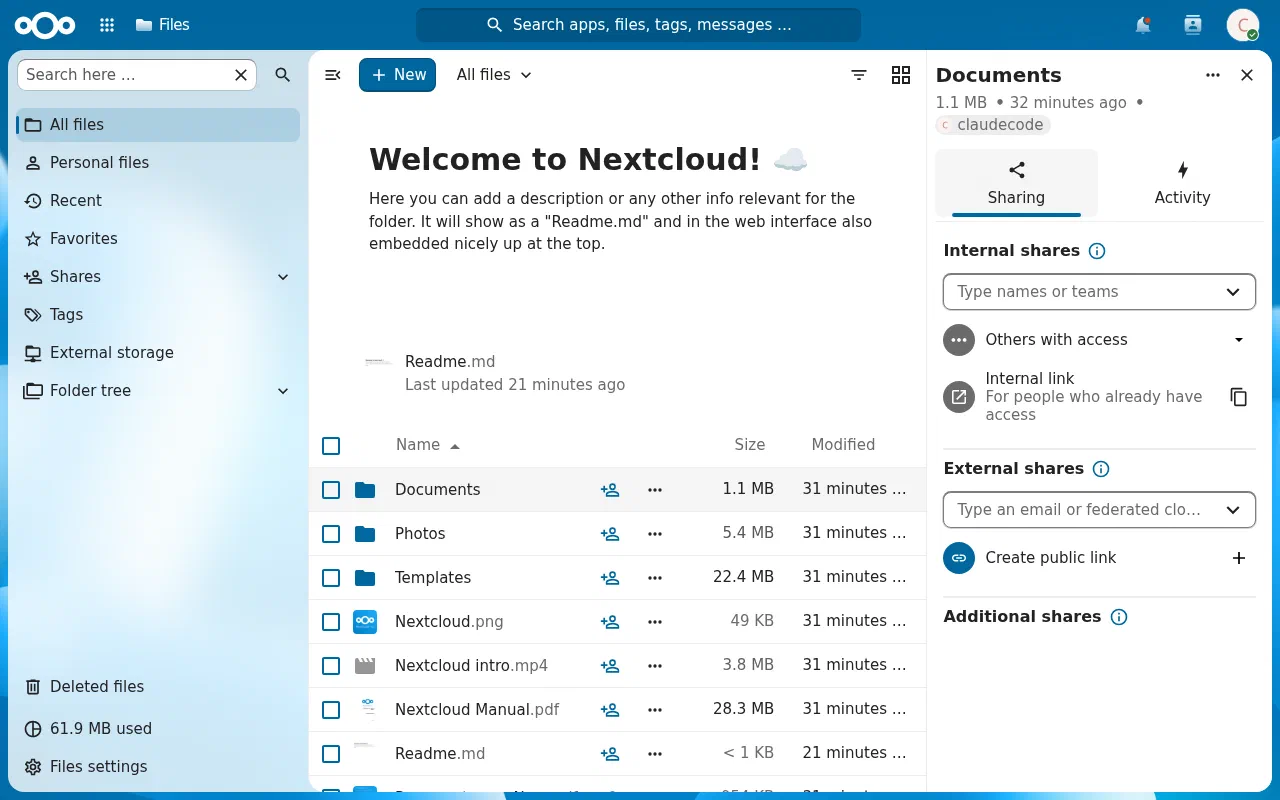
Task: Create a new public link with plus
Action: pyautogui.click(x=1239, y=558)
